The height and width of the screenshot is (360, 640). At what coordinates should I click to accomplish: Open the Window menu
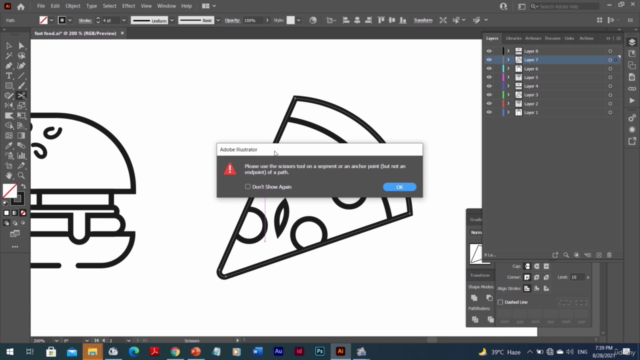167,6
